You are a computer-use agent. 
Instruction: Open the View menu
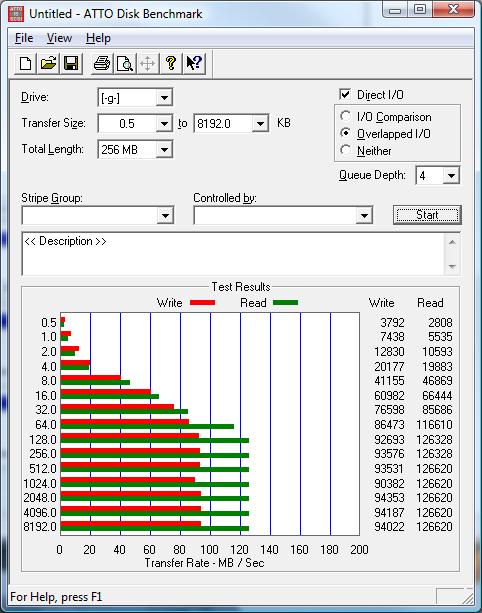click(x=59, y=38)
